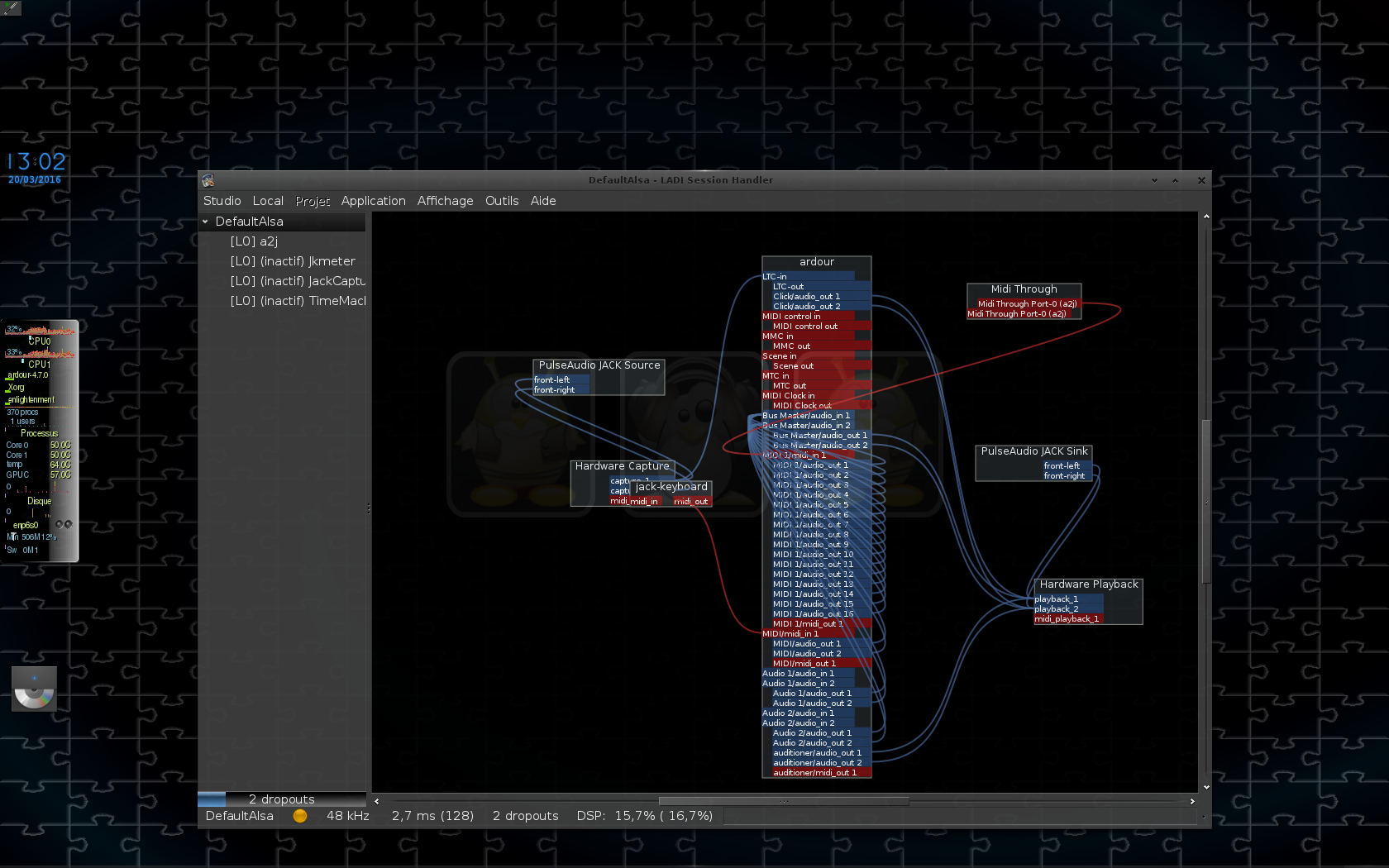Click the canvas scroll-right arrow
Viewport: 1389px width, 868px height.
1191,801
